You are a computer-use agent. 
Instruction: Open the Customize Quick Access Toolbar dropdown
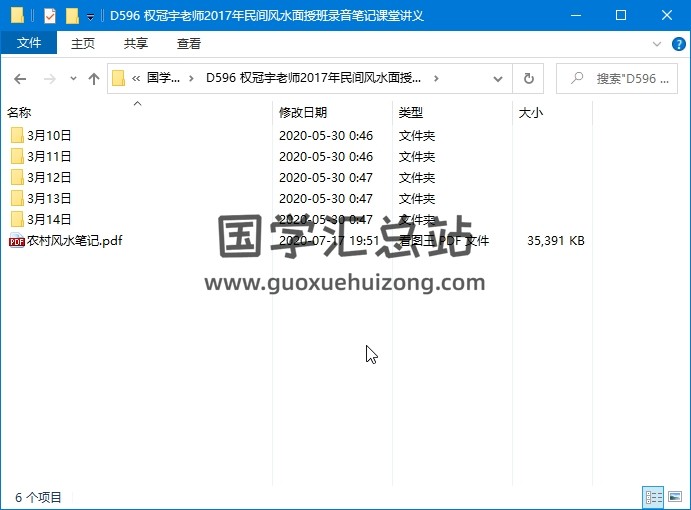pyautogui.click(x=90, y=16)
